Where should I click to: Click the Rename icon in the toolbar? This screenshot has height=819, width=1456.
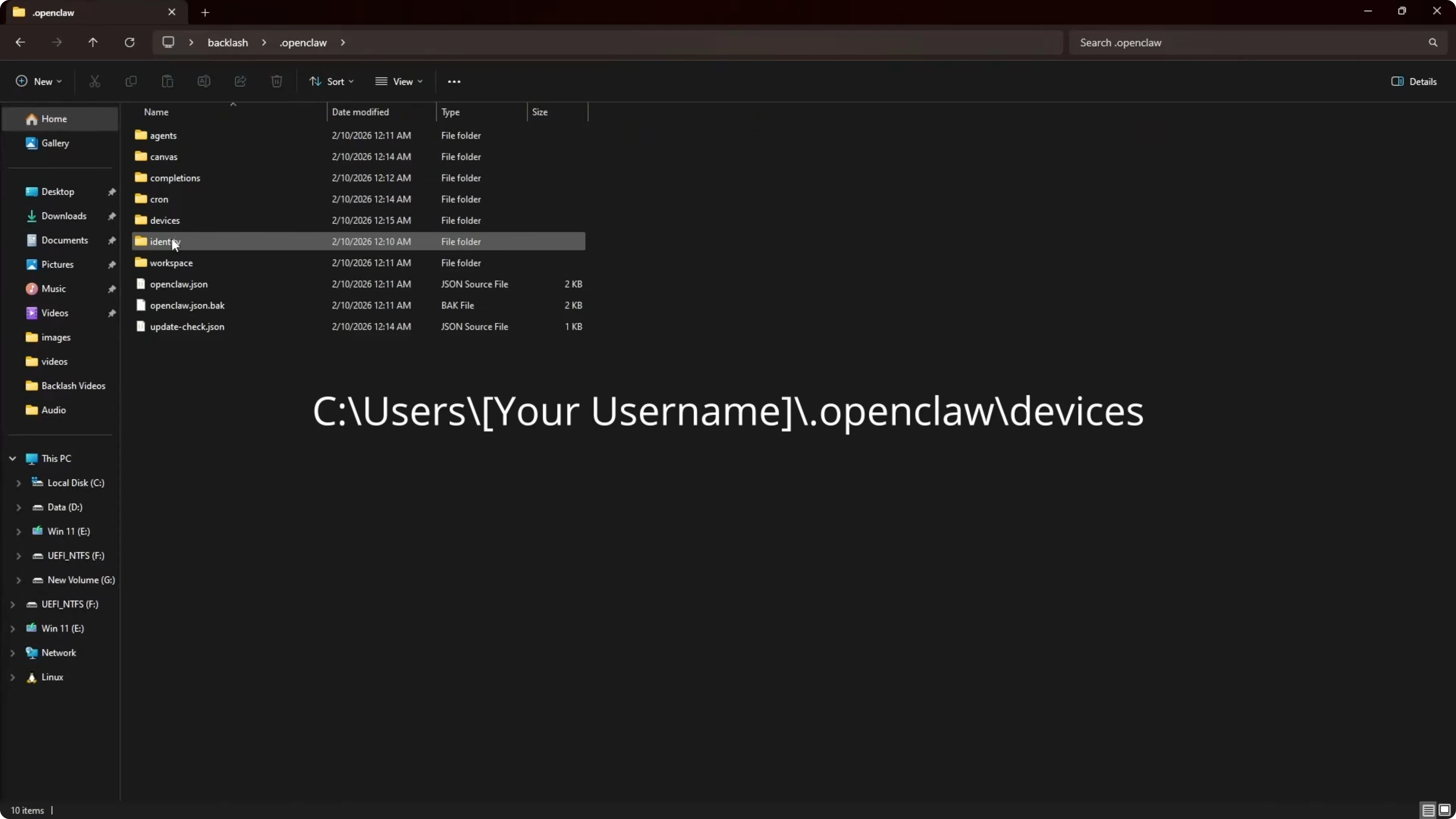point(204,82)
